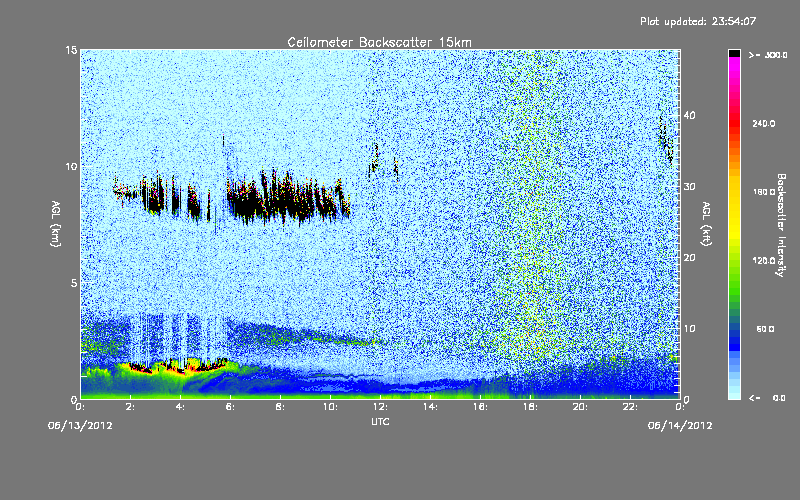Click the "20:" hour tick label
Screen dimensions: 800x500
[580, 407]
